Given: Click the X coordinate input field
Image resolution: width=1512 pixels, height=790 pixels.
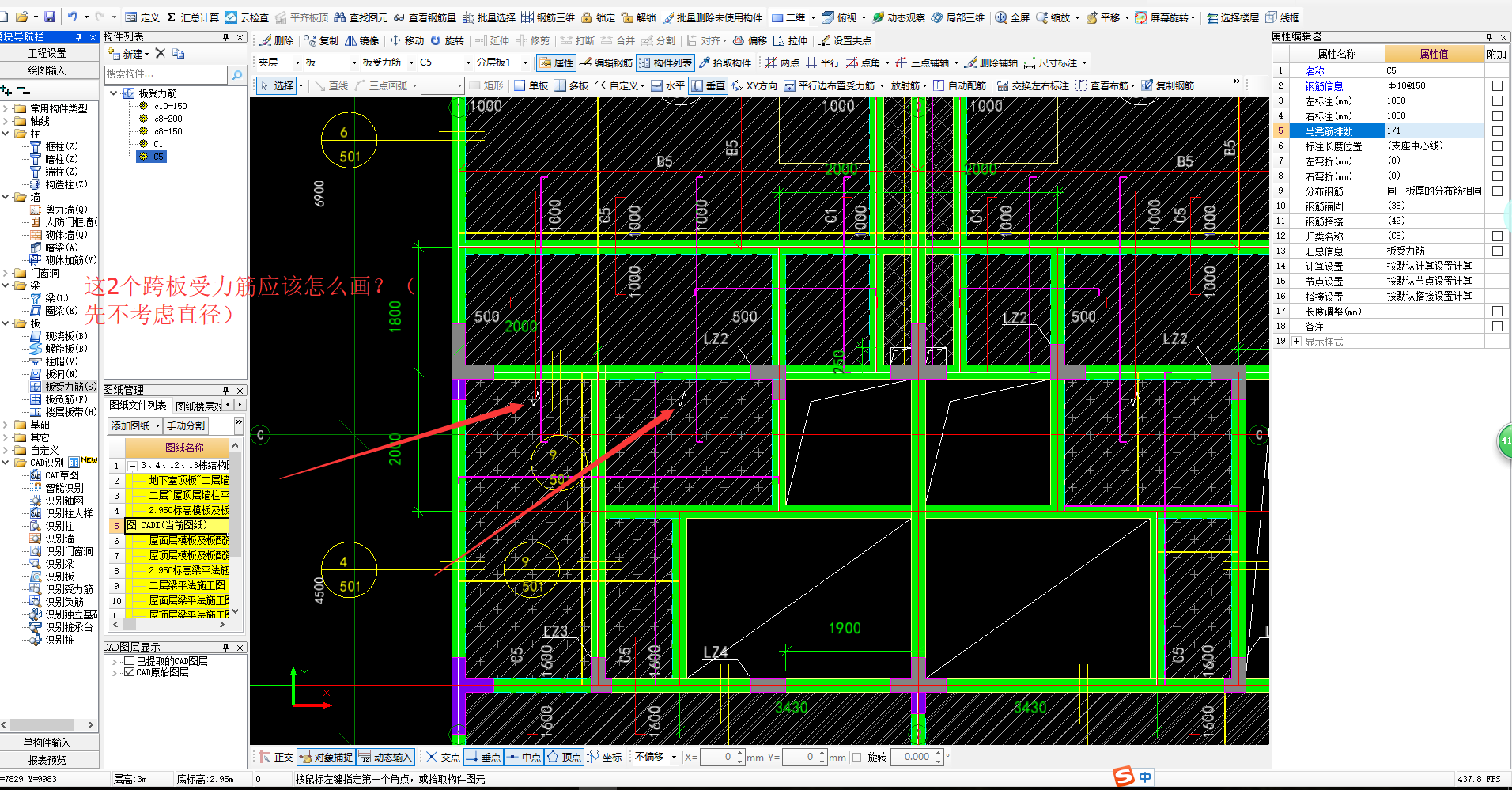Looking at the screenshot, I should [x=722, y=757].
